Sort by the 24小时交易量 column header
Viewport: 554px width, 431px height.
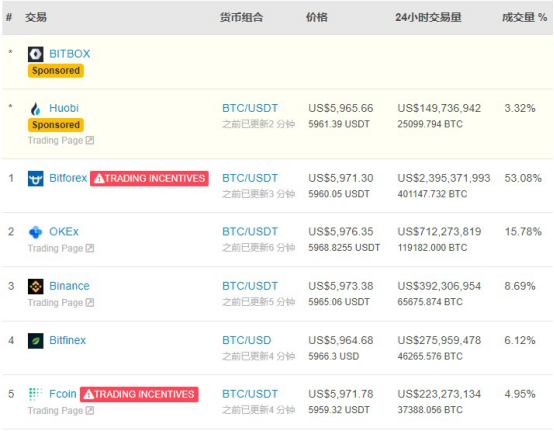(428, 17)
